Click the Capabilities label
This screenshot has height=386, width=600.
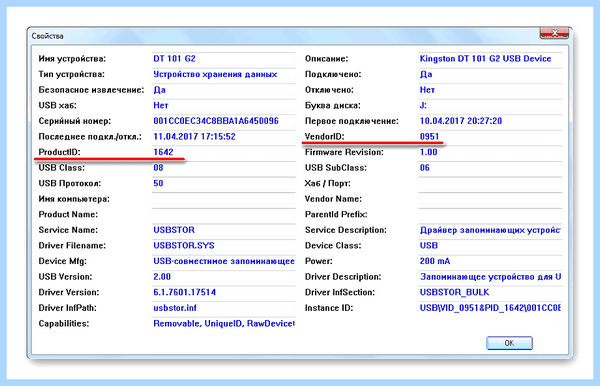64,324
